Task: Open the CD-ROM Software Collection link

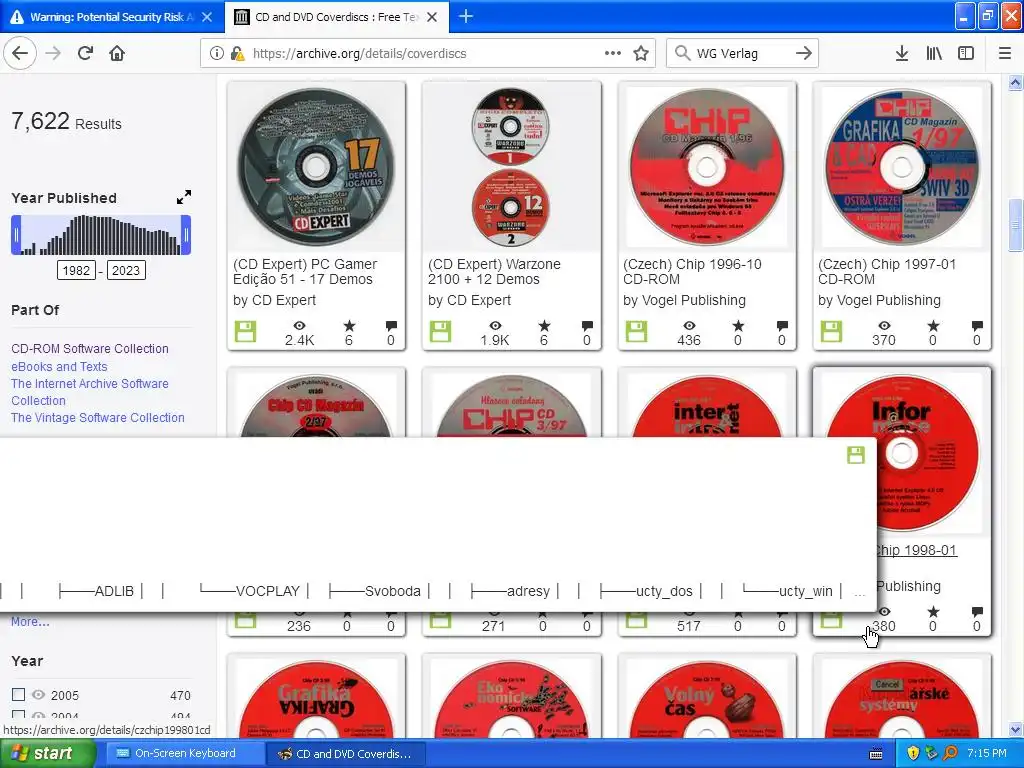Action: tap(89, 349)
